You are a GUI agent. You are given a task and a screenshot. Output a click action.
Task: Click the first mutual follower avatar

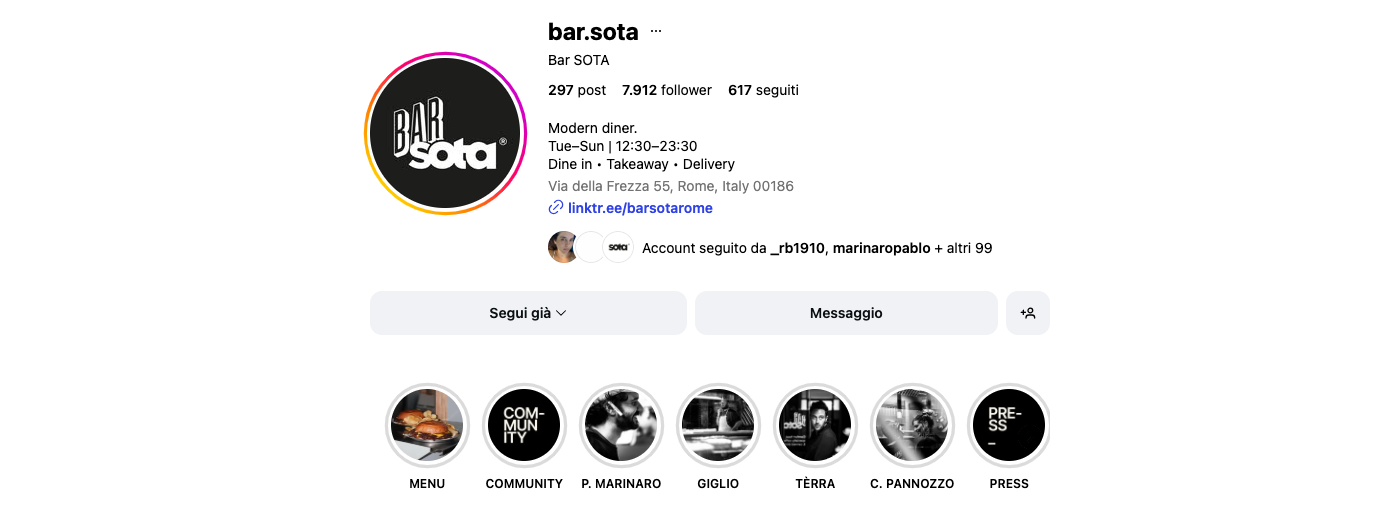563,247
